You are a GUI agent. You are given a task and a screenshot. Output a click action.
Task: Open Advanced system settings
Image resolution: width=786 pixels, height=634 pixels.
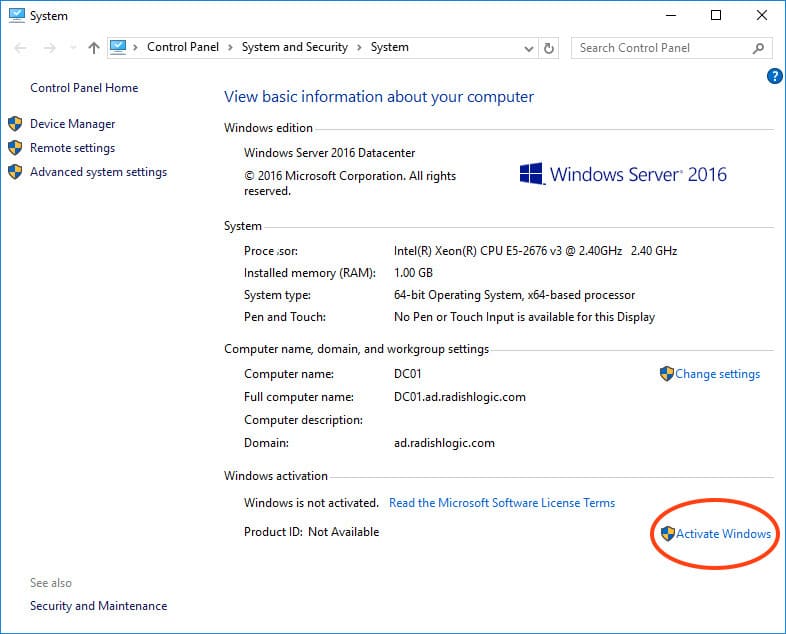tap(98, 172)
